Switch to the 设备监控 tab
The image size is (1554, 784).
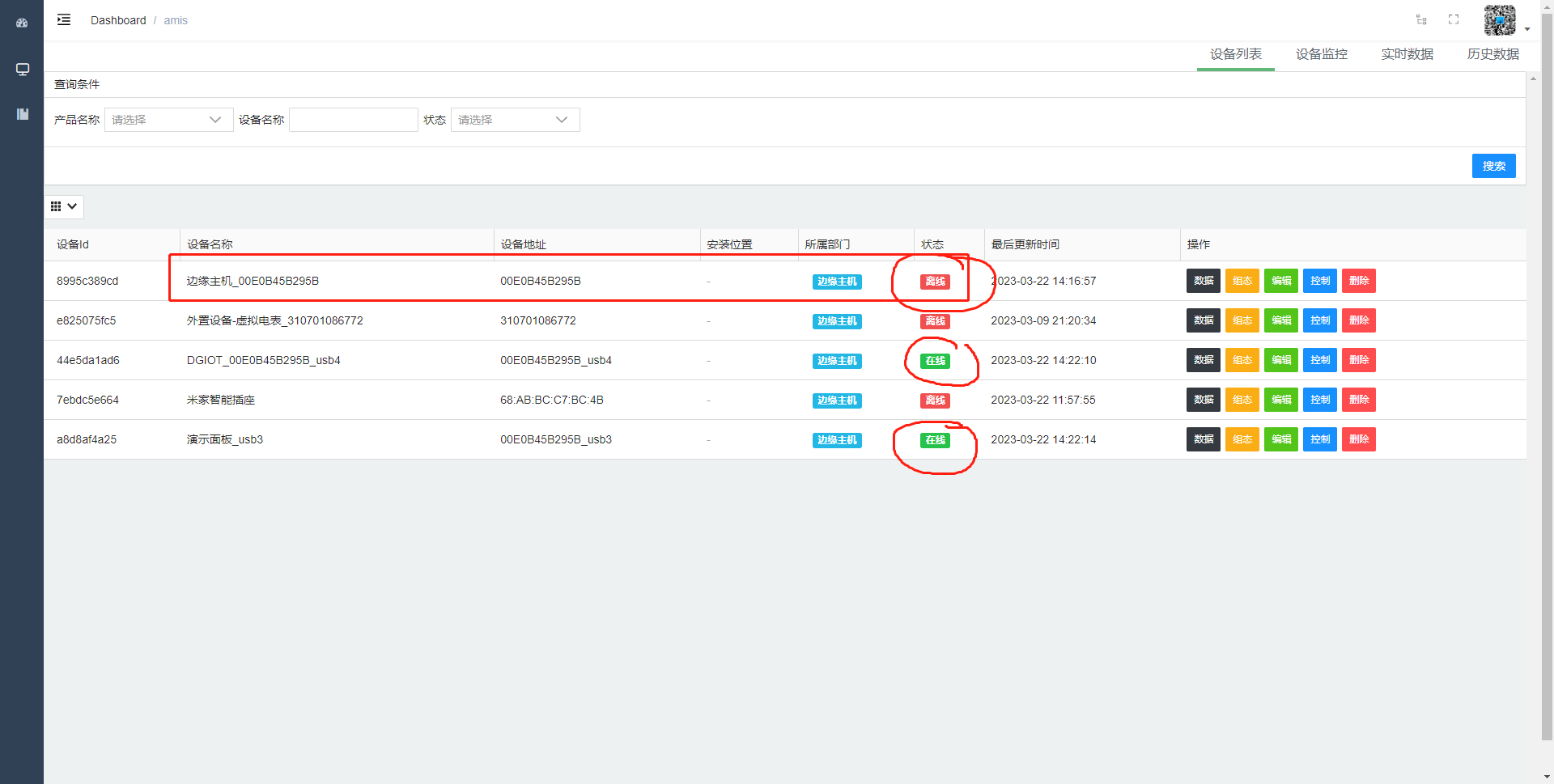pyautogui.click(x=1321, y=54)
